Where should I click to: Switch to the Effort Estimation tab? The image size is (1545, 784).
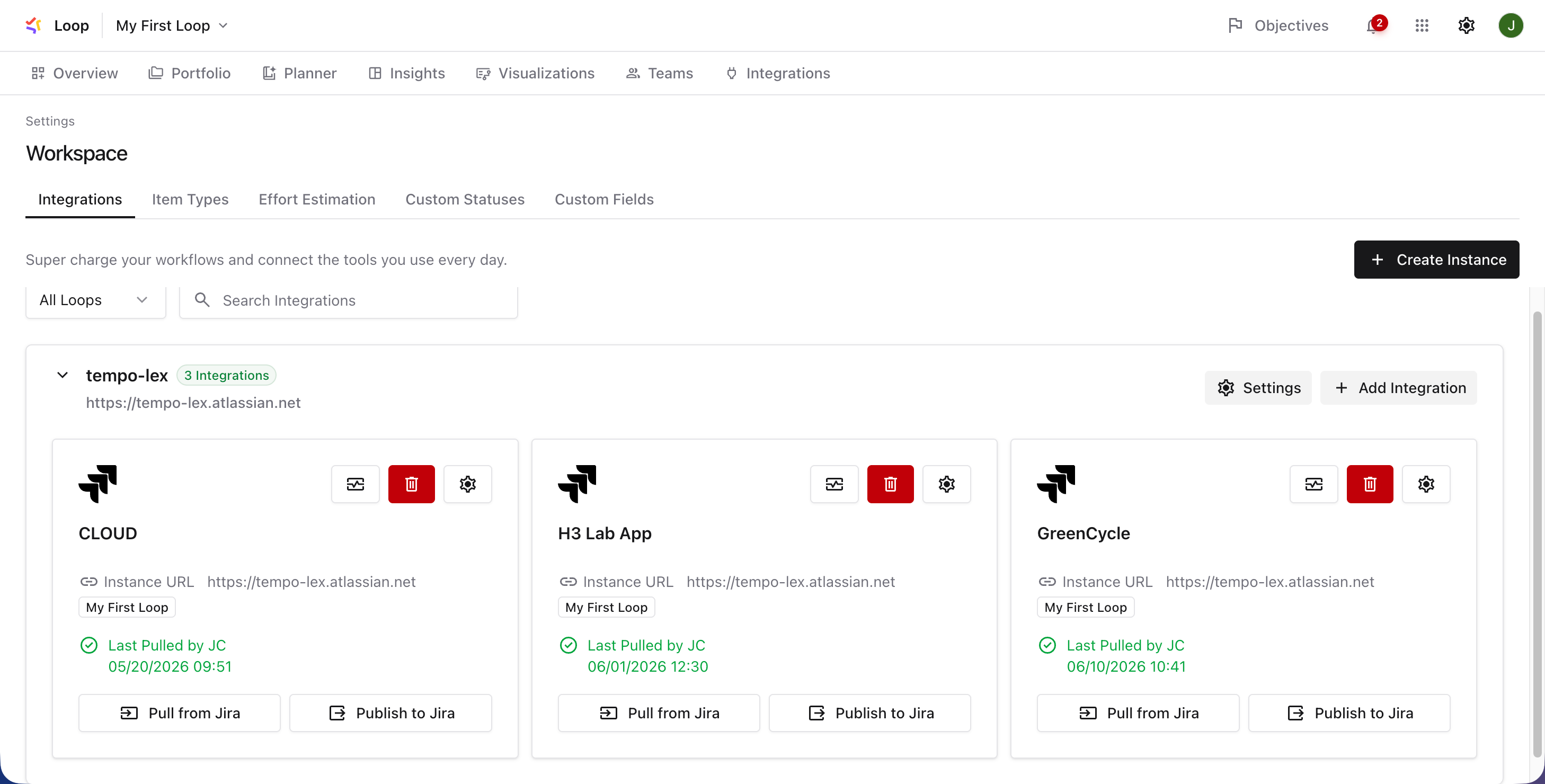pos(317,199)
